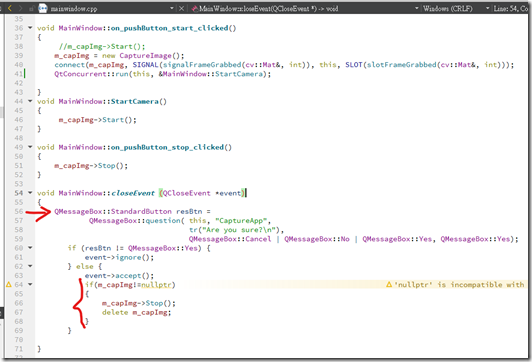The width and height of the screenshot is (532, 362).
Task: Click CaptureImage constructor call on line 39
Action: 152,56
